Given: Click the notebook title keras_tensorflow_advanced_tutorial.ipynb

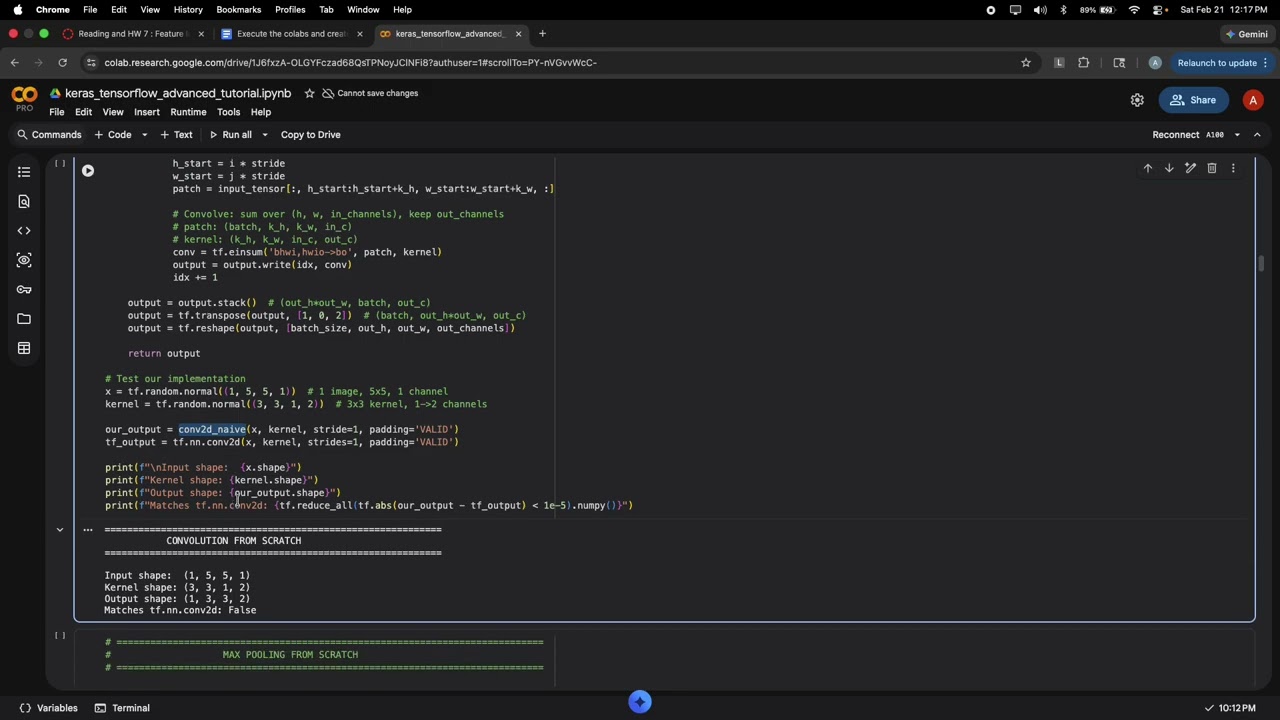Looking at the screenshot, I should pos(178,93).
